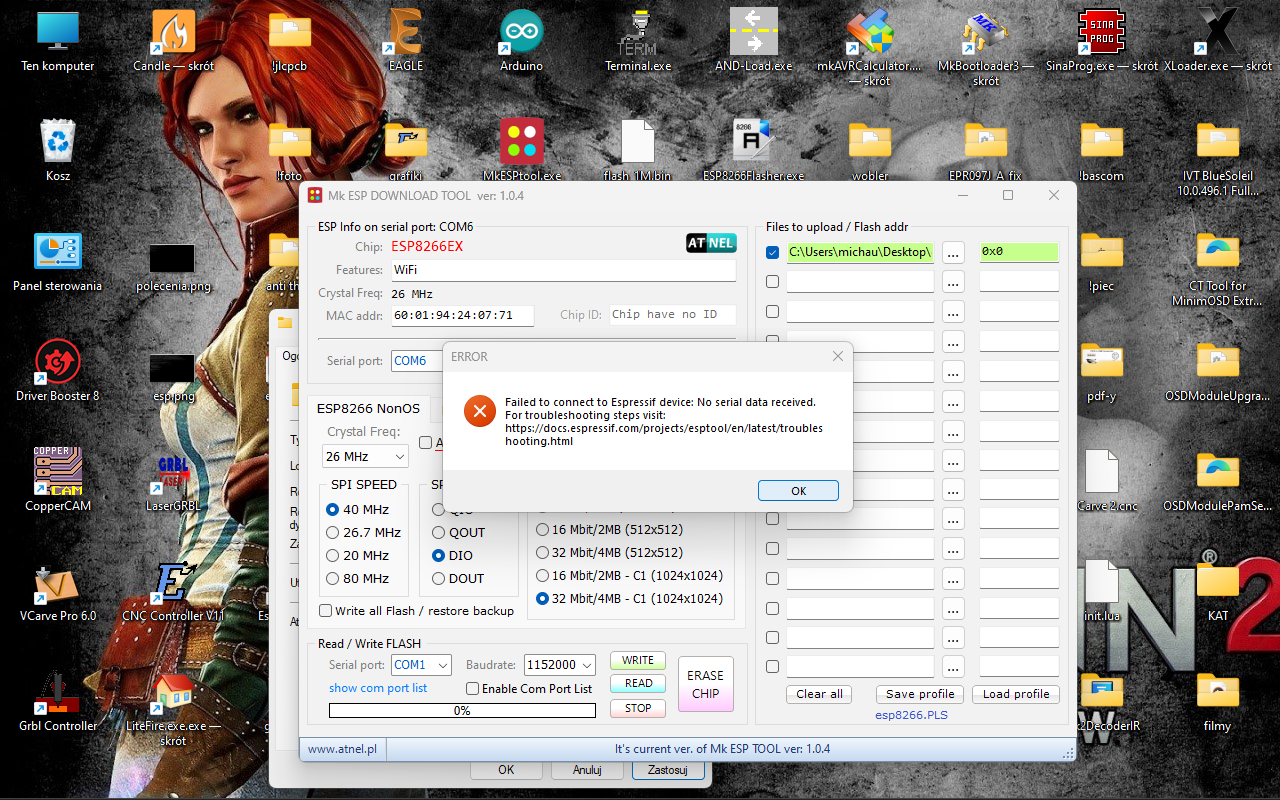The height and width of the screenshot is (800, 1280).
Task: Open Ten komputer desktop icon
Action: 58,33
